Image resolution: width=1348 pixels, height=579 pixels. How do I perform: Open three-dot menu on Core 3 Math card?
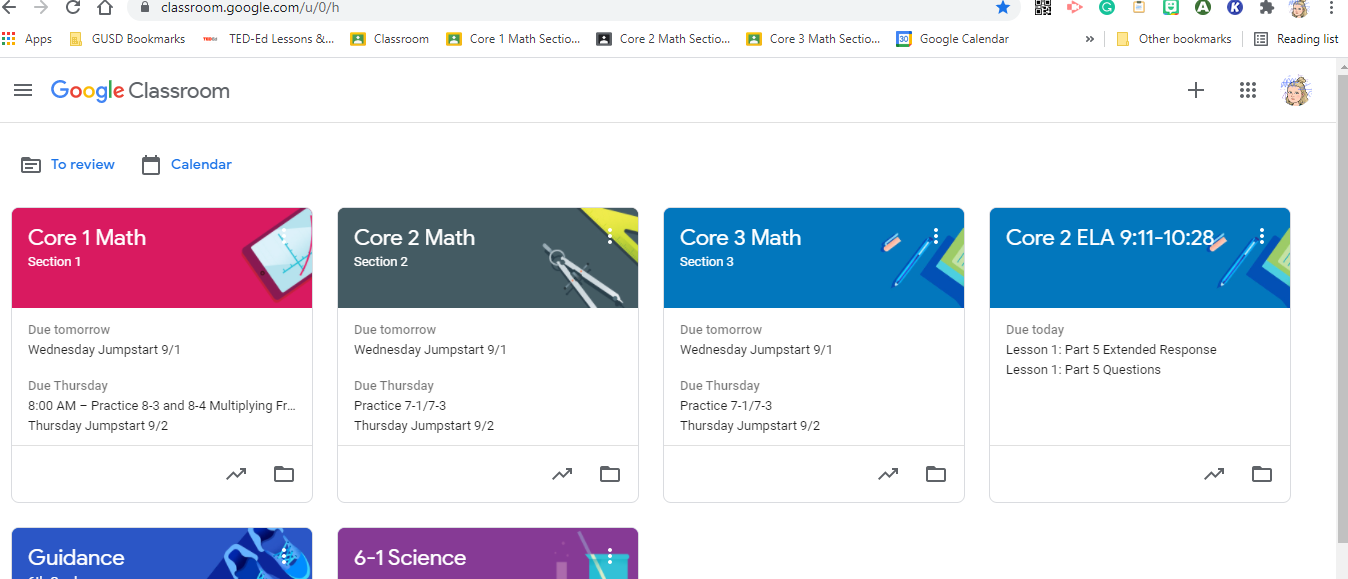(x=936, y=236)
